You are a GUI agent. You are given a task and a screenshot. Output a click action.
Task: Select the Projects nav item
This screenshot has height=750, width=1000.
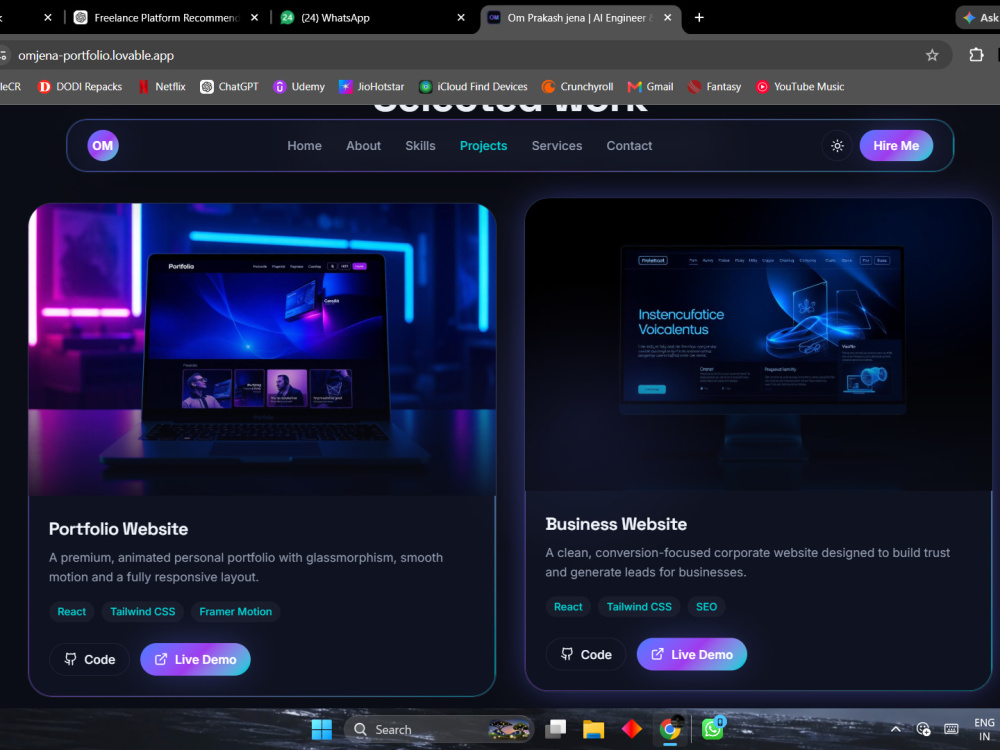483,145
